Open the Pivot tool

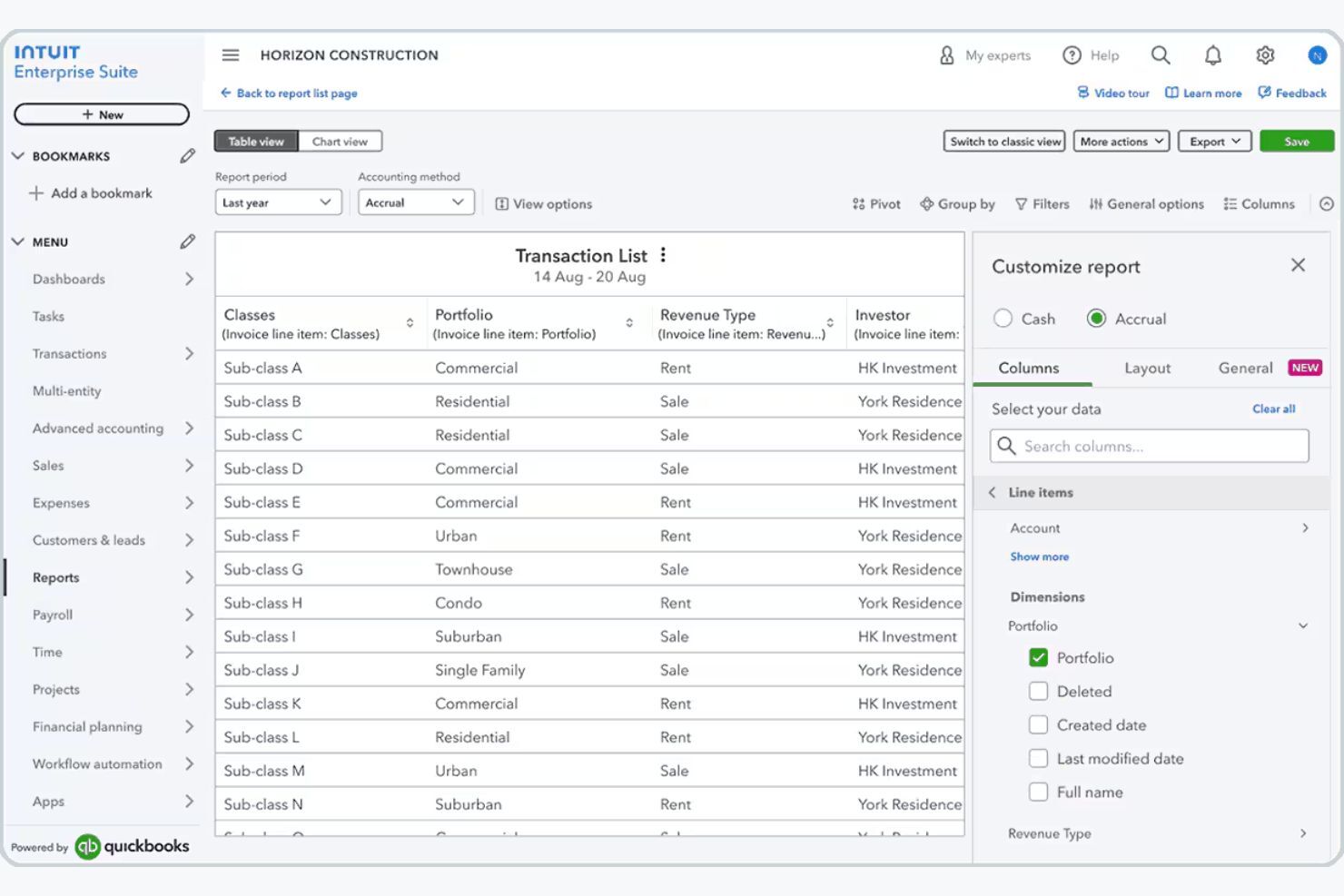coord(875,203)
